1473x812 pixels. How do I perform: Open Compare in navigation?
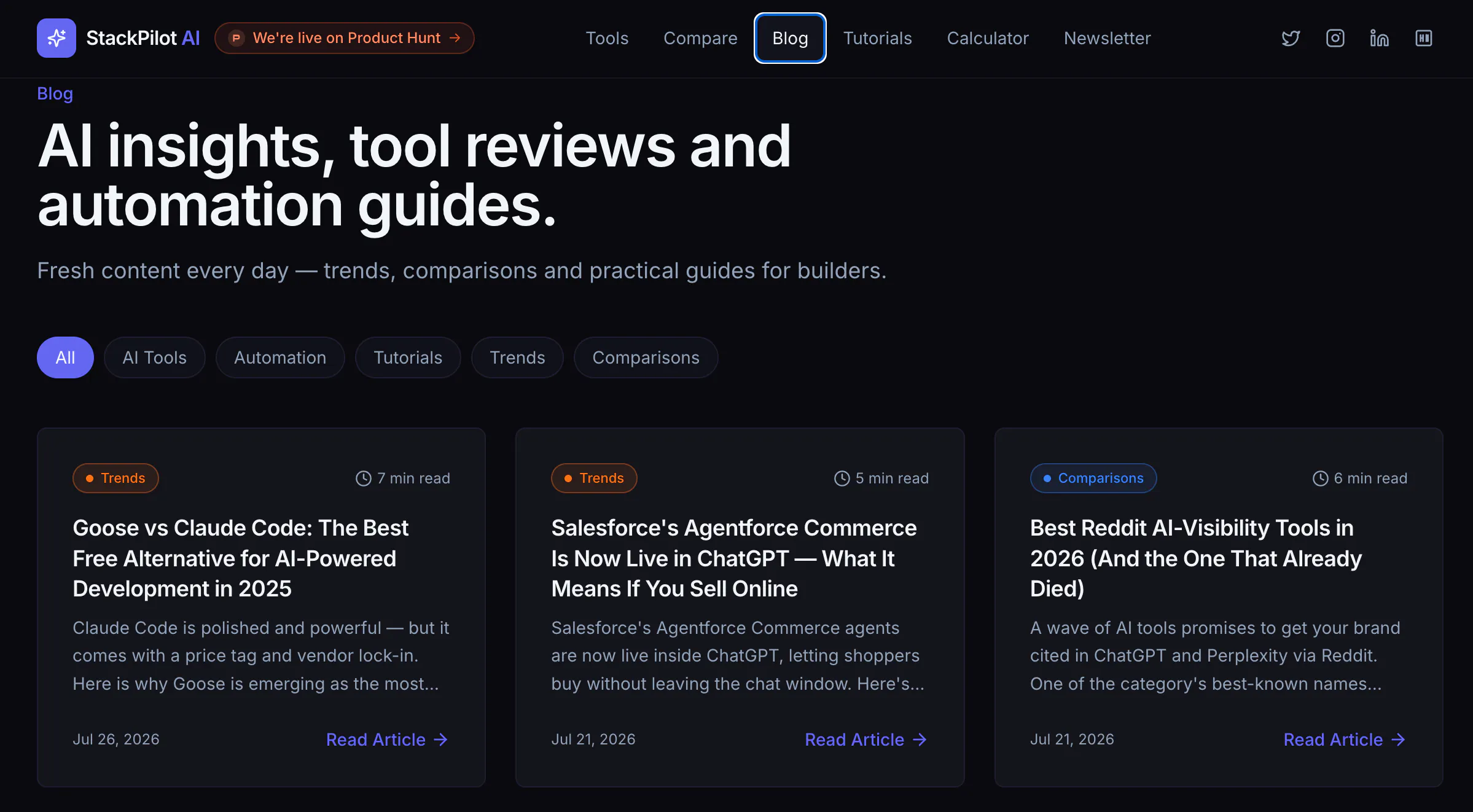pos(700,38)
